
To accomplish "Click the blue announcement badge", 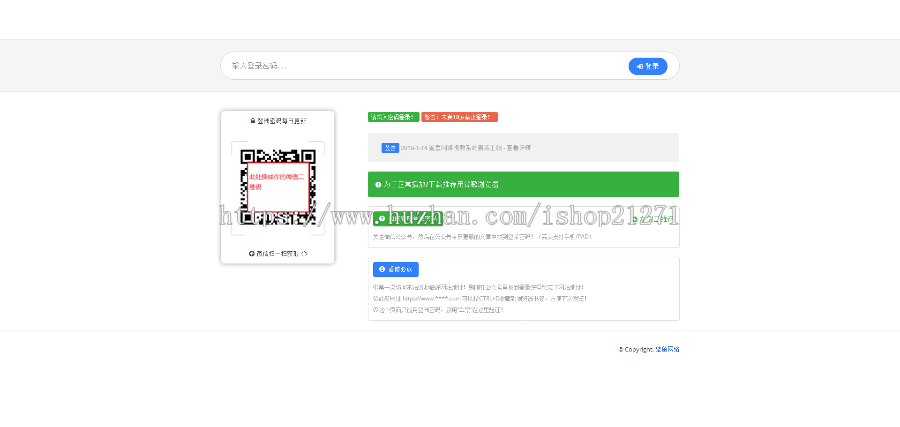I will coord(390,148).
